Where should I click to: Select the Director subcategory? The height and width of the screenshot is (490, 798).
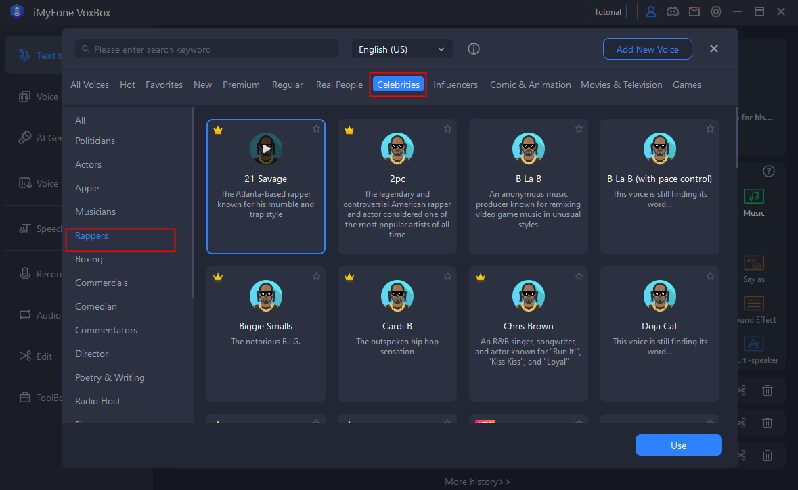92,353
